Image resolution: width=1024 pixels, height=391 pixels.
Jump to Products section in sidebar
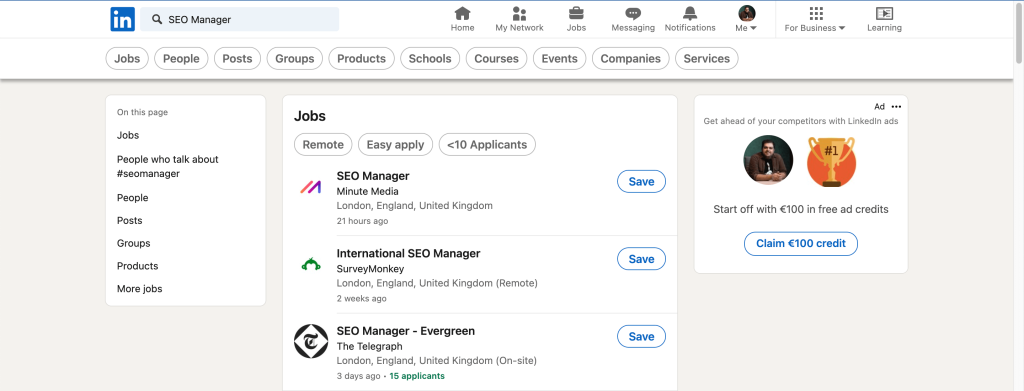click(137, 266)
